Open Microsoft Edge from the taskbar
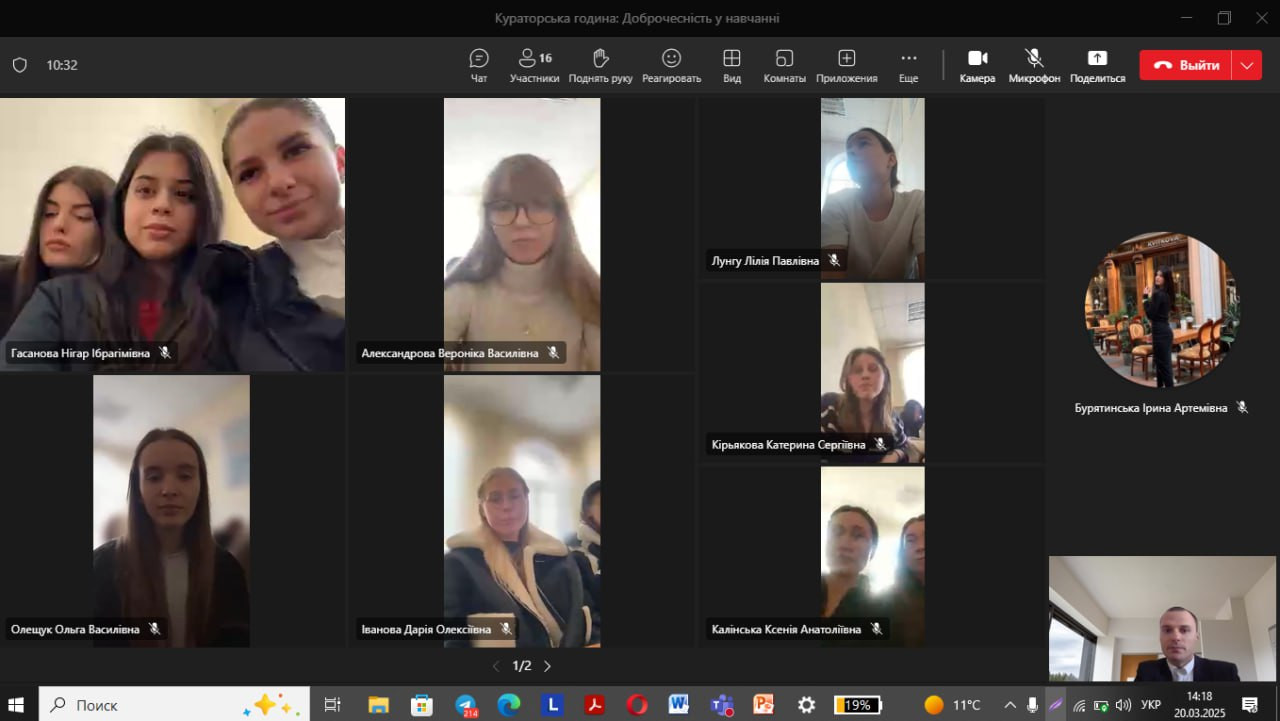1280x721 pixels. 509,705
